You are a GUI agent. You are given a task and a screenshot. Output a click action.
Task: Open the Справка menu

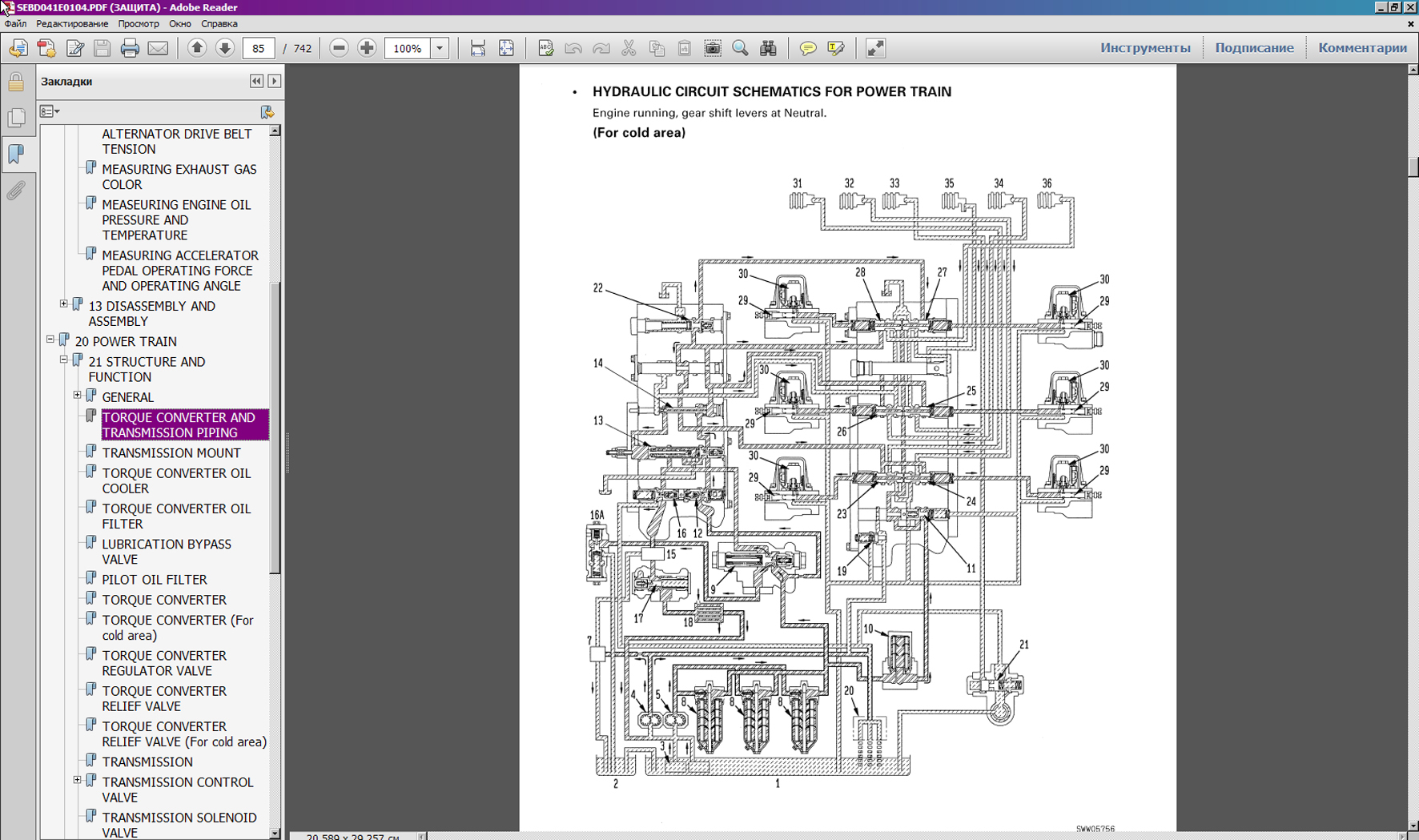[x=219, y=24]
